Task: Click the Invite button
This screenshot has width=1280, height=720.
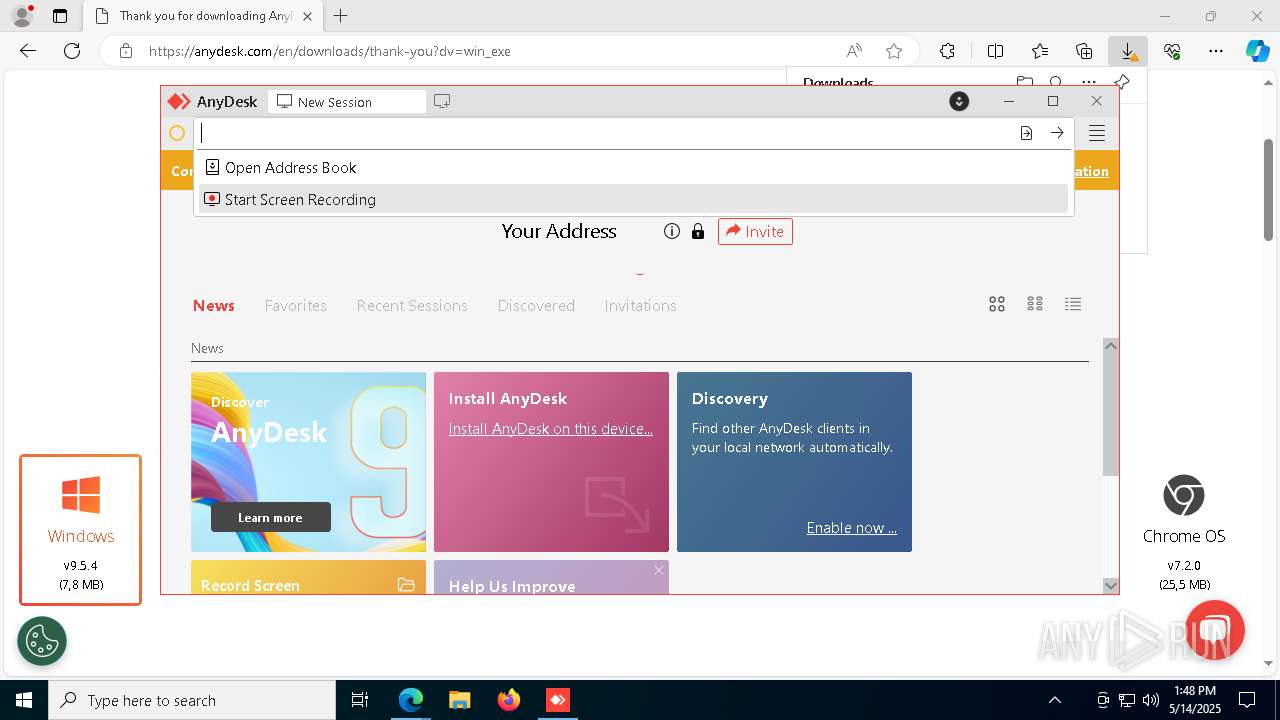Action: coord(755,231)
